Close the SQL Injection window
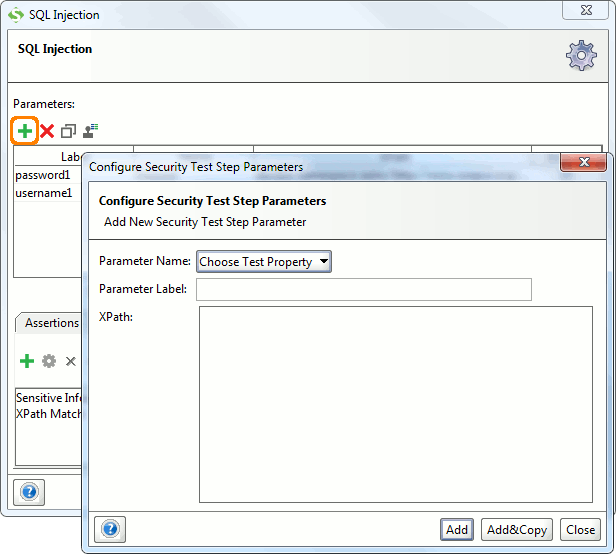 pyautogui.click(x=586, y=10)
